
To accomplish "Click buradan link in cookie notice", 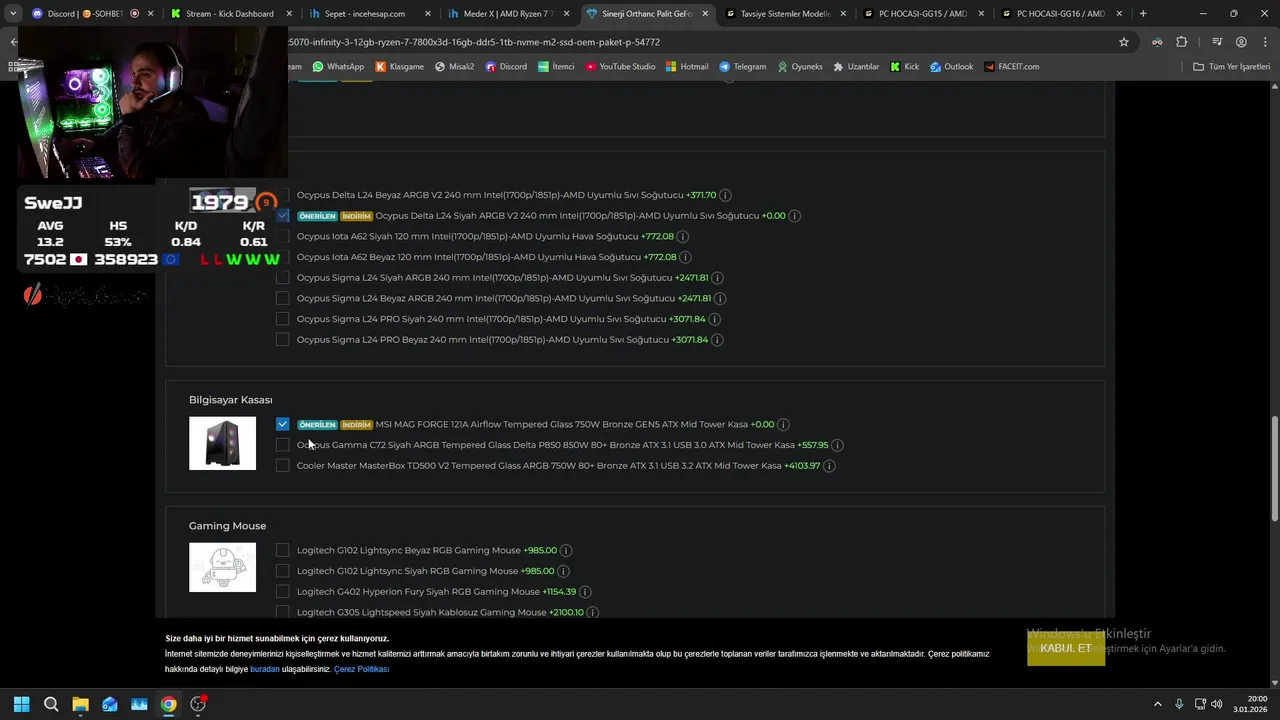I will (x=265, y=669).
